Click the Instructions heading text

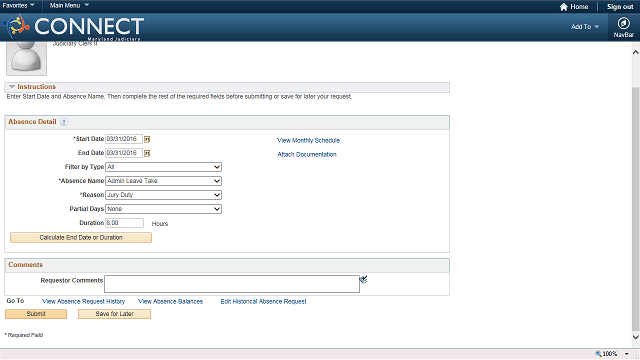pos(36,87)
